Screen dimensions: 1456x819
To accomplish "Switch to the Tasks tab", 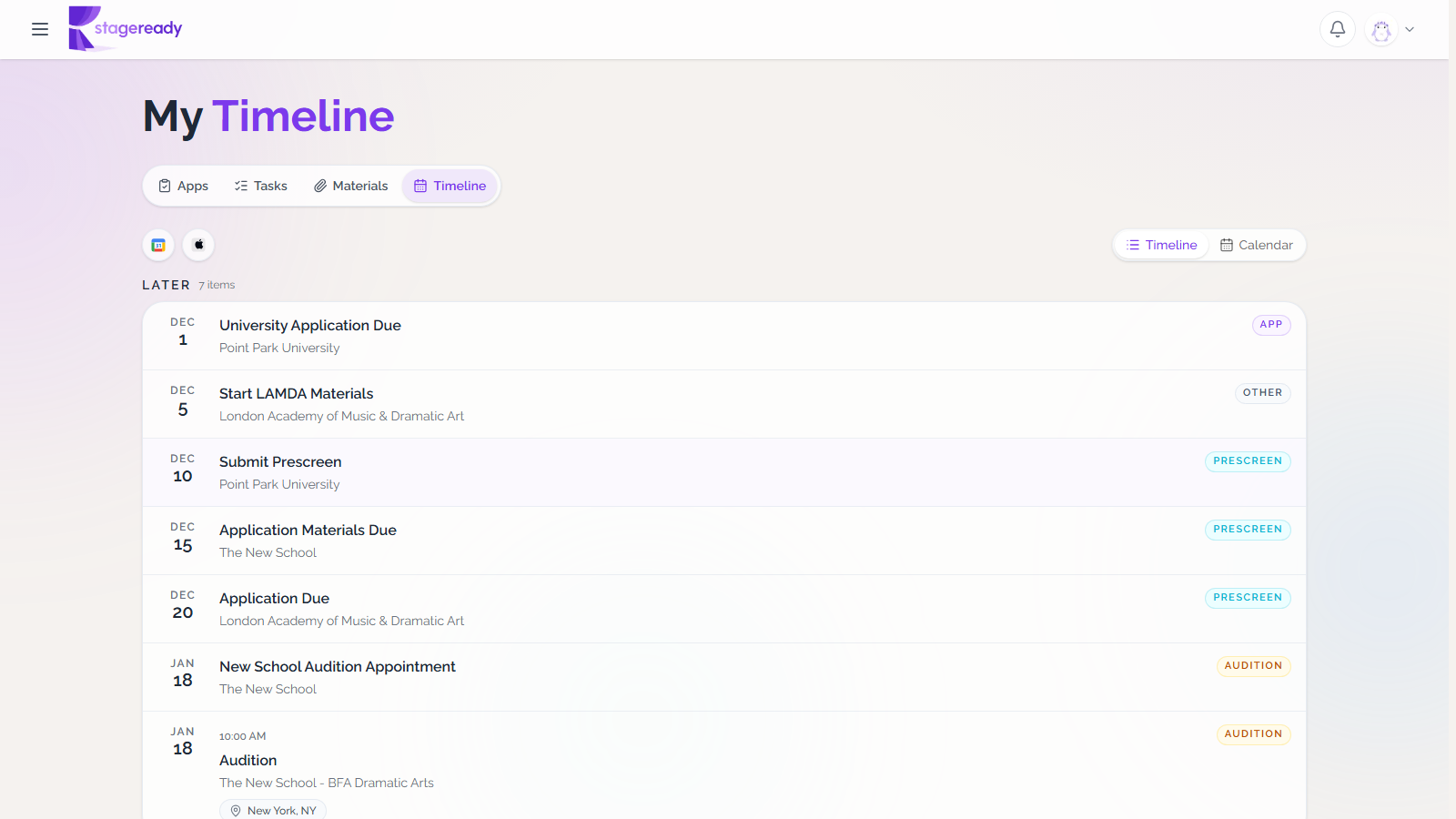I will coord(261,186).
